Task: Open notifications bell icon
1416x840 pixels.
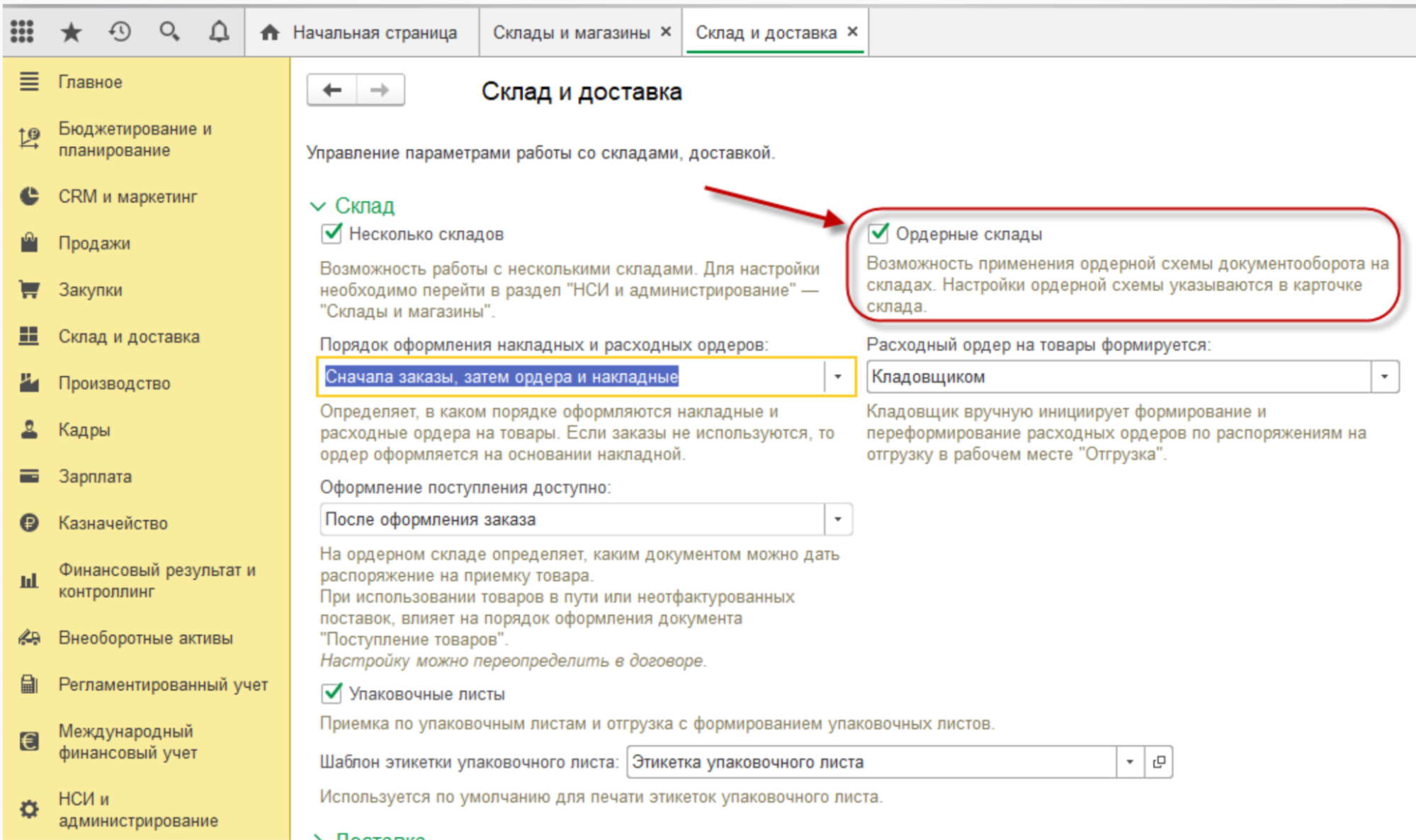Action: click(219, 32)
